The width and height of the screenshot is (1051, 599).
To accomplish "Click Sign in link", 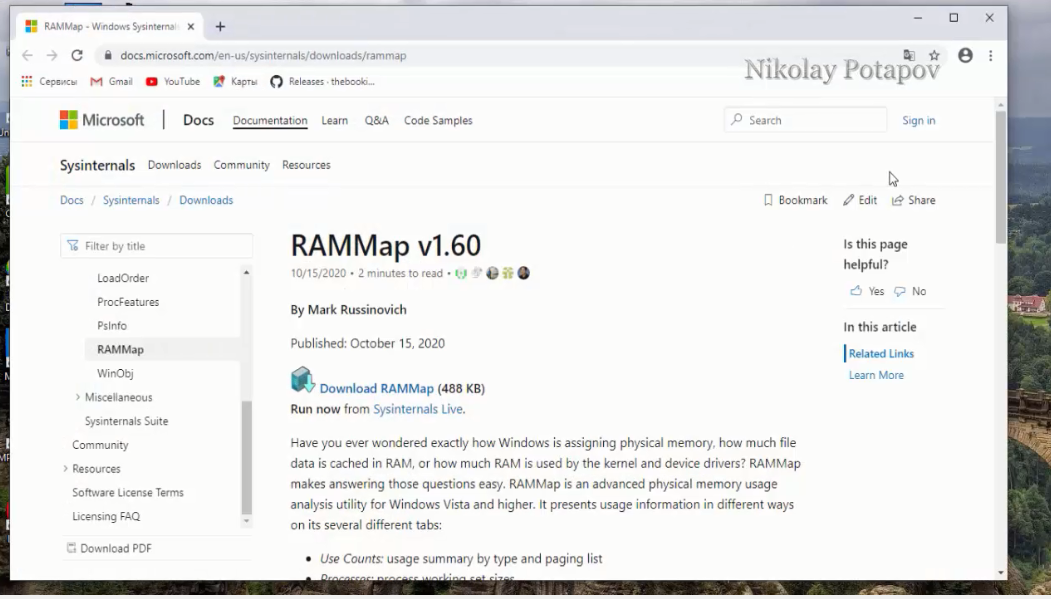I will click(x=919, y=121).
